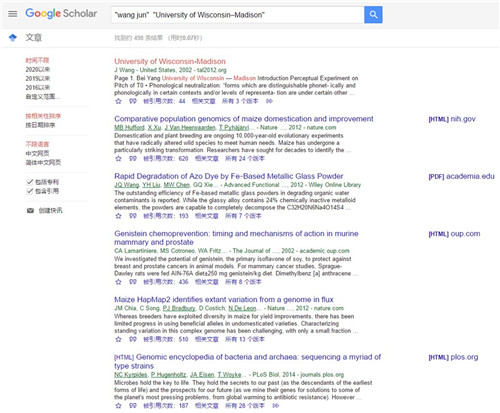Star the Genomic encyclopedia of bacteria result

pyautogui.click(x=118, y=405)
